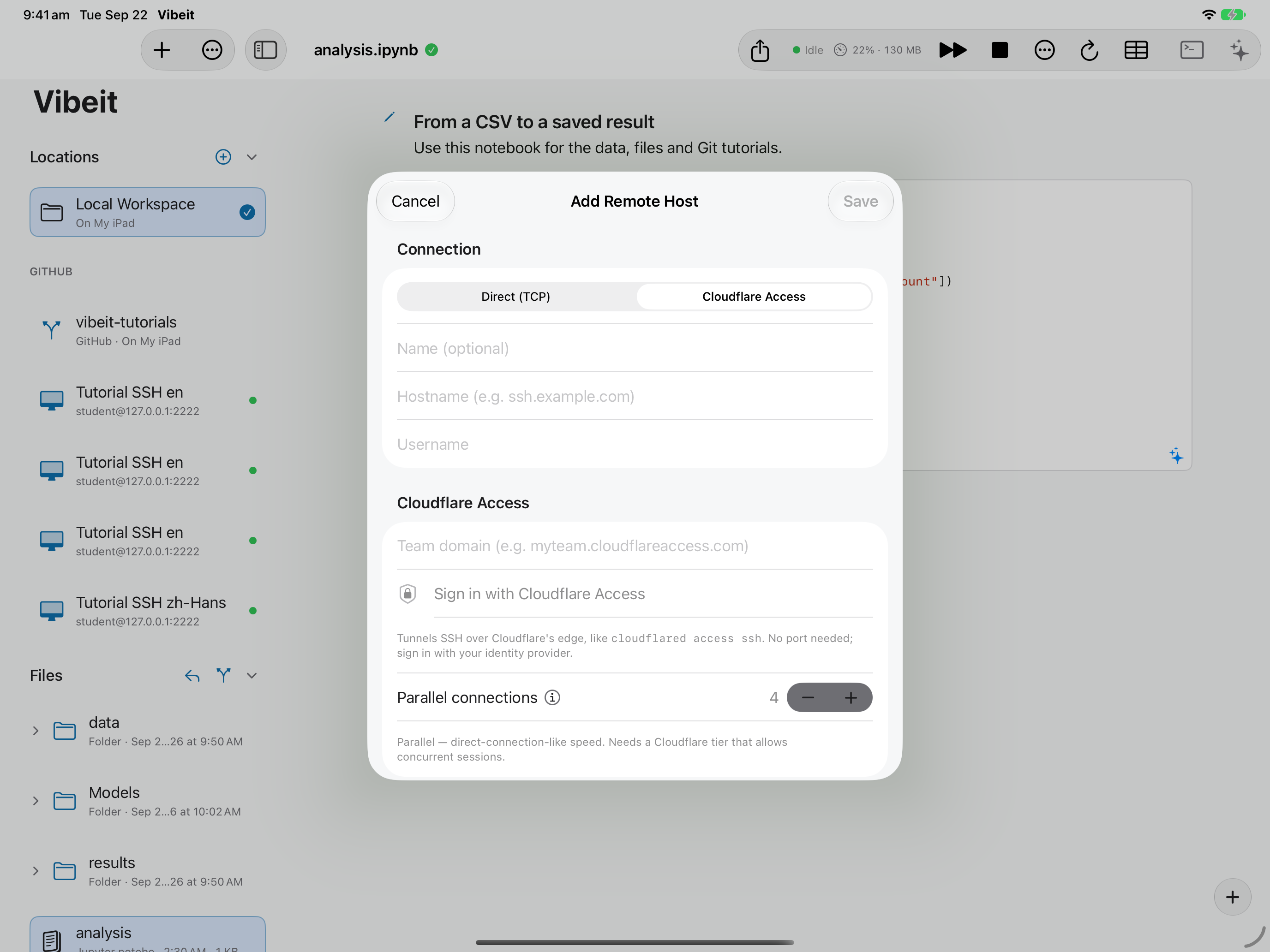Open the Tutorial SSH zh-Hans host

tap(148, 611)
